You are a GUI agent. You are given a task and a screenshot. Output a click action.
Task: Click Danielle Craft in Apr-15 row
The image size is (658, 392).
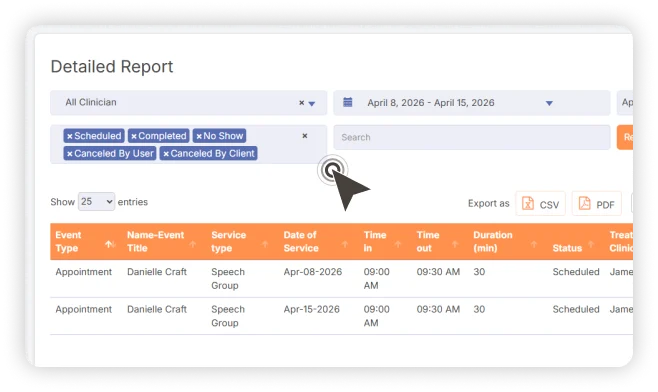157,309
